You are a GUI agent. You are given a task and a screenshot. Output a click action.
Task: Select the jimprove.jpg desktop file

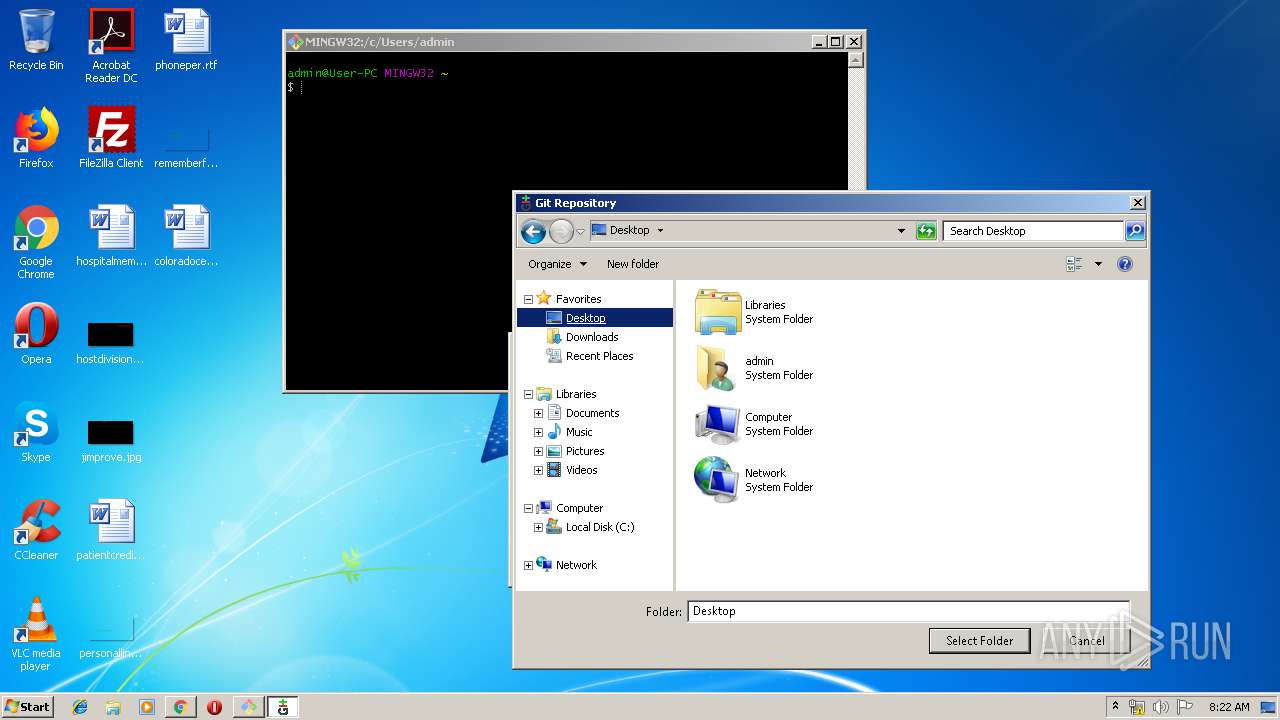[x=111, y=440]
